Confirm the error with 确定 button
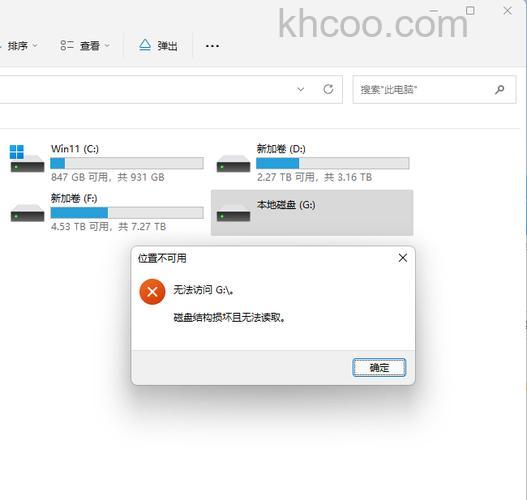527x500 pixels. tap(379, 368)
